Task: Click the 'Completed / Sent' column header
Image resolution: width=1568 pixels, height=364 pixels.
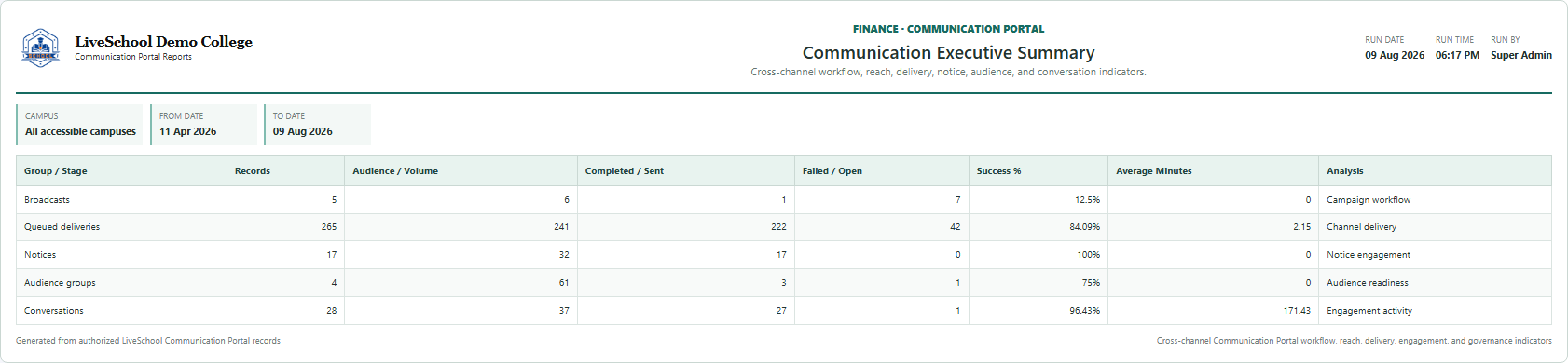Action: 686,171
